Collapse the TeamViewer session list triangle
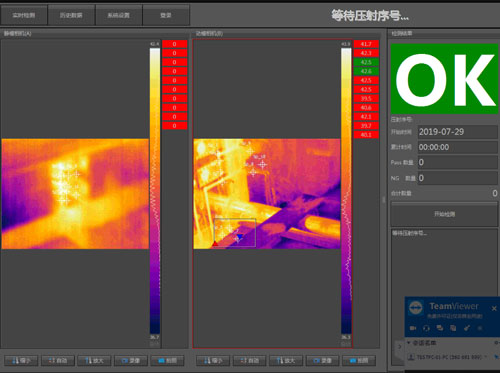The image size is (500, 373). (x=409, y=343)
